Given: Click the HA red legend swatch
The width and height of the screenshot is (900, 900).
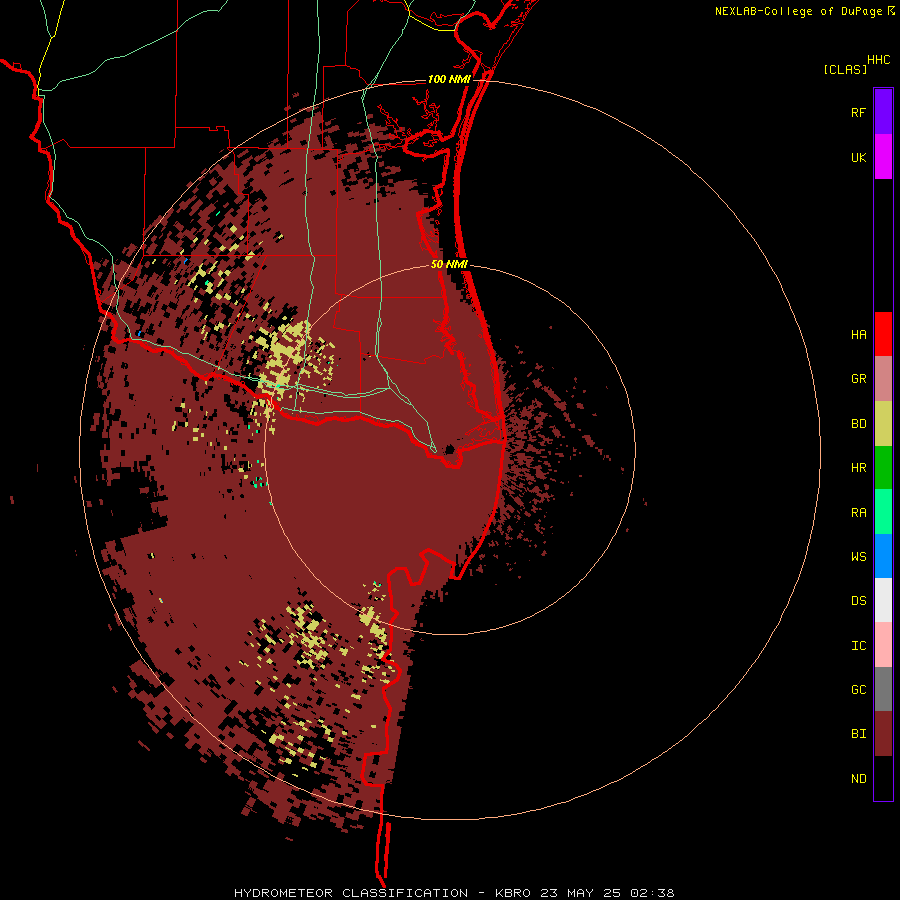Looking at the screenshot, I should (883, 334).
